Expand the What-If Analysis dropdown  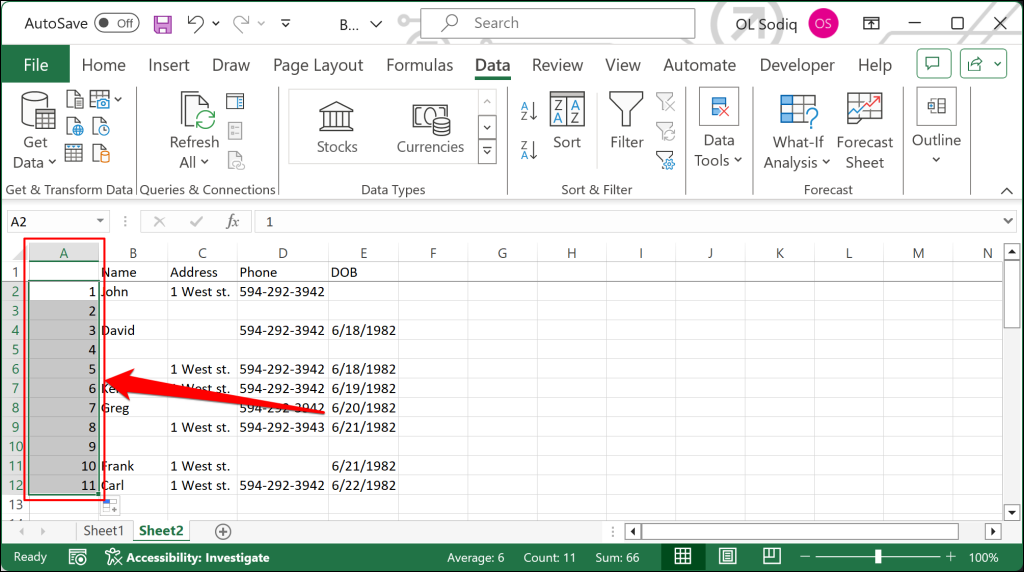click(x=797, y=131)
